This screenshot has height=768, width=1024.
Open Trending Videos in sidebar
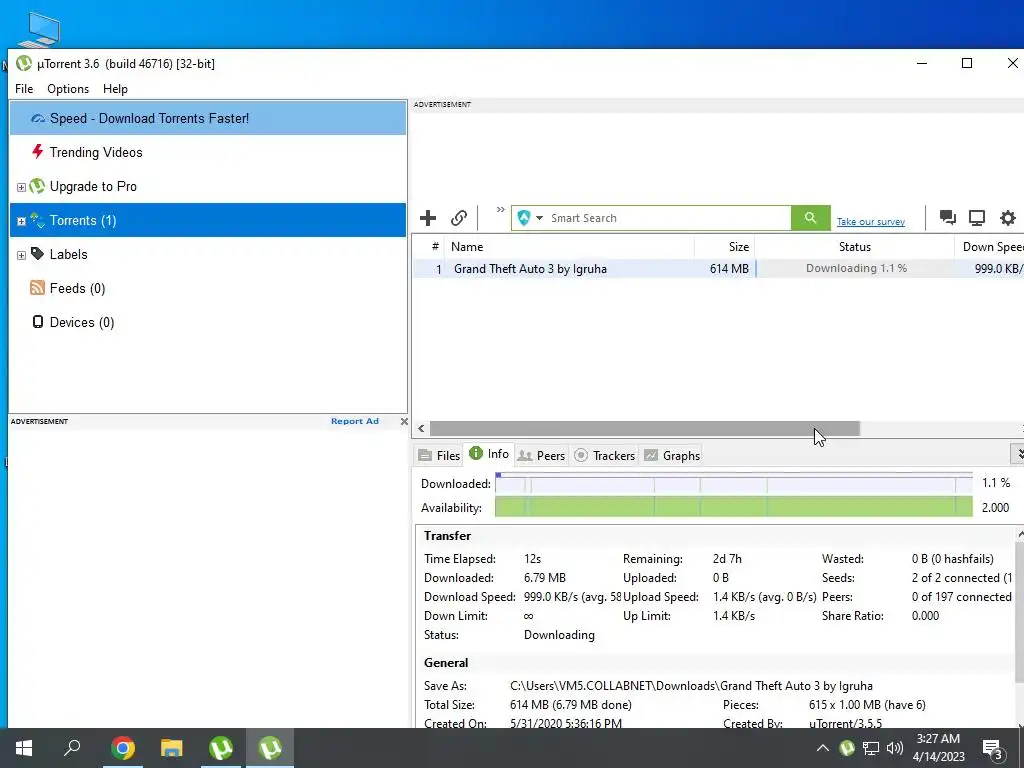click(208, 152)
